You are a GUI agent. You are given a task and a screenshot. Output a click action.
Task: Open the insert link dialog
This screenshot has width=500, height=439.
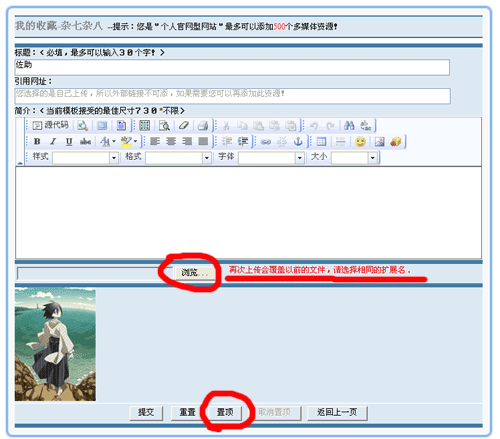(x=266, y=142)
